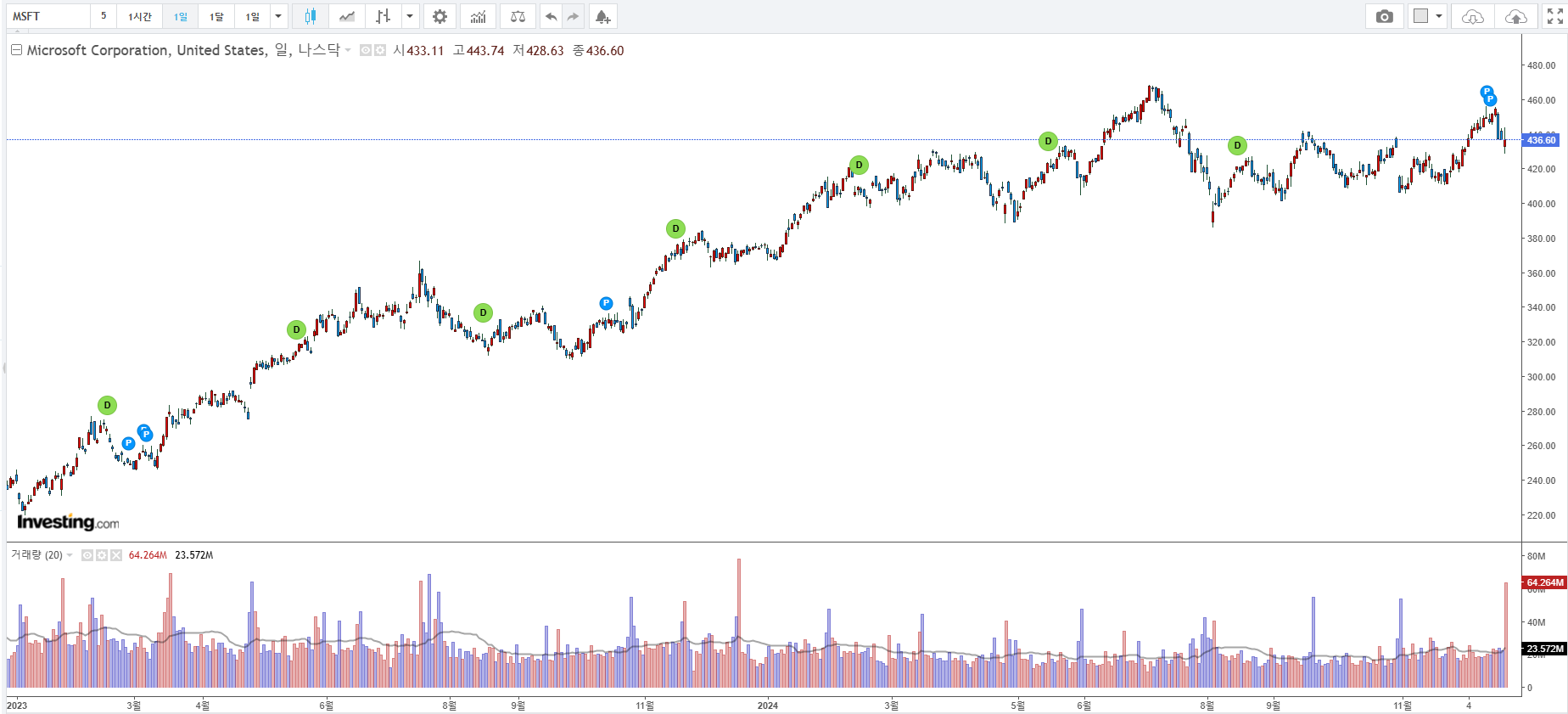The height and width of the screenshot is (714, 1568).
Task: Open dropdown next to 나스닥 title
Action: pyautogui.click(x=348, y=51)
